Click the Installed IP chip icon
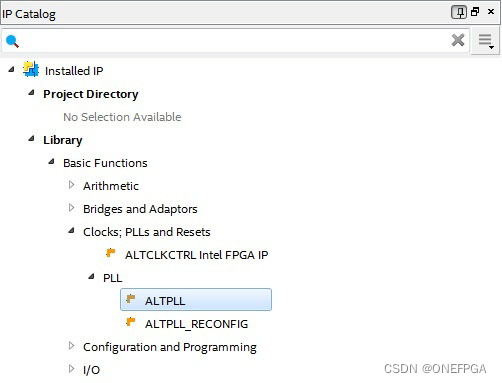 (31, 69)
